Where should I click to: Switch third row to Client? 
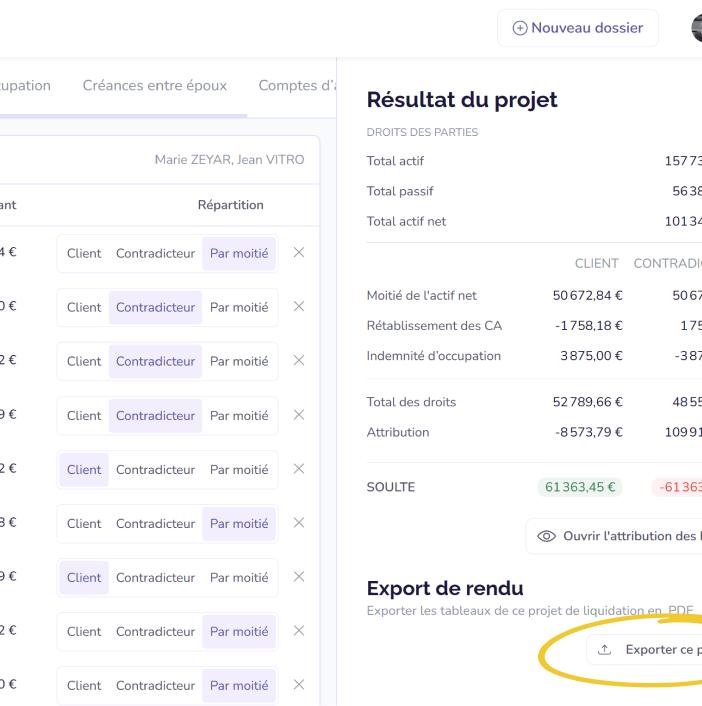pyautogui.click(x=84, y=362)
